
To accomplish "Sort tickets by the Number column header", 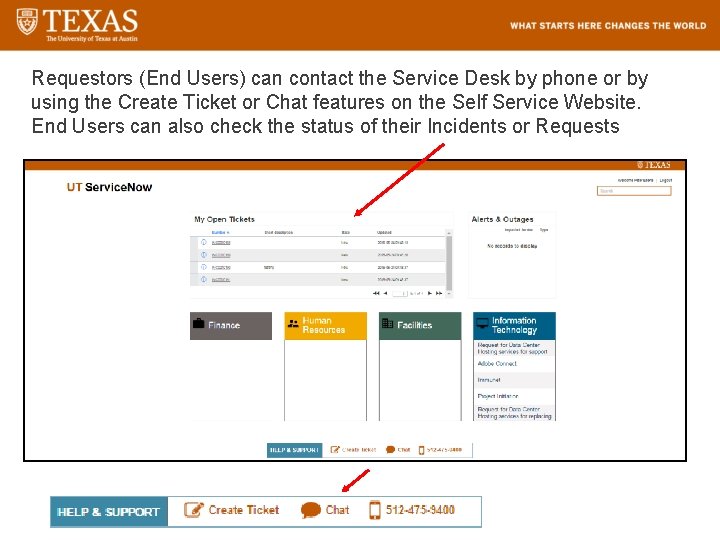I will pos(220,232).
